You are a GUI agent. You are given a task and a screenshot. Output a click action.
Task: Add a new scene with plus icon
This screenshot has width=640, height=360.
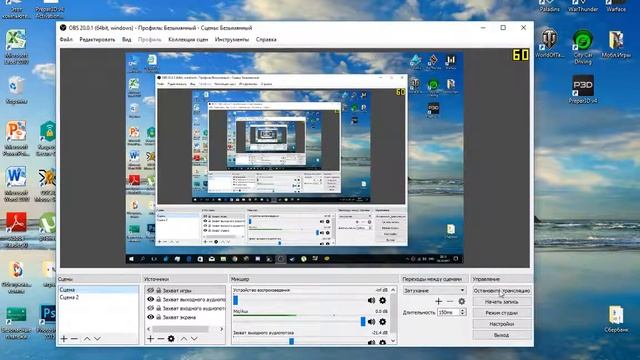[64, 338]
